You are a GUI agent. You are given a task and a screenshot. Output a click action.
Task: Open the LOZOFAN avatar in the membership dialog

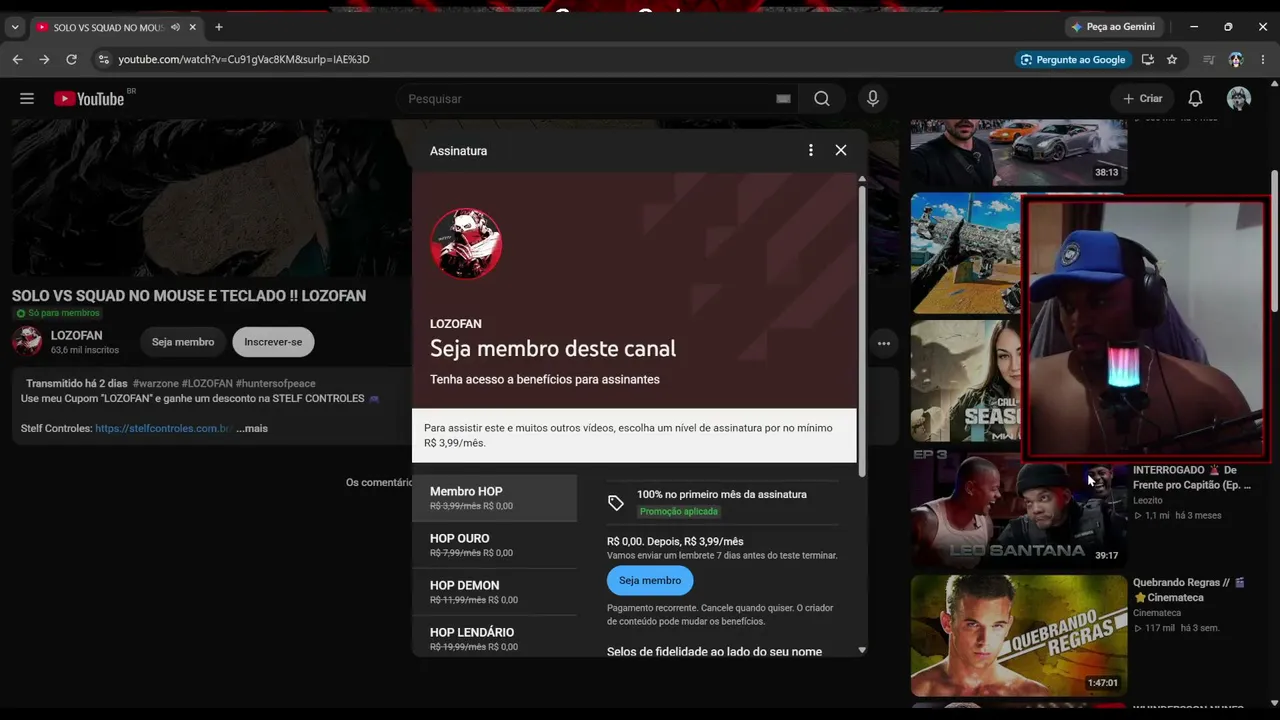click(x=466, y=243)
